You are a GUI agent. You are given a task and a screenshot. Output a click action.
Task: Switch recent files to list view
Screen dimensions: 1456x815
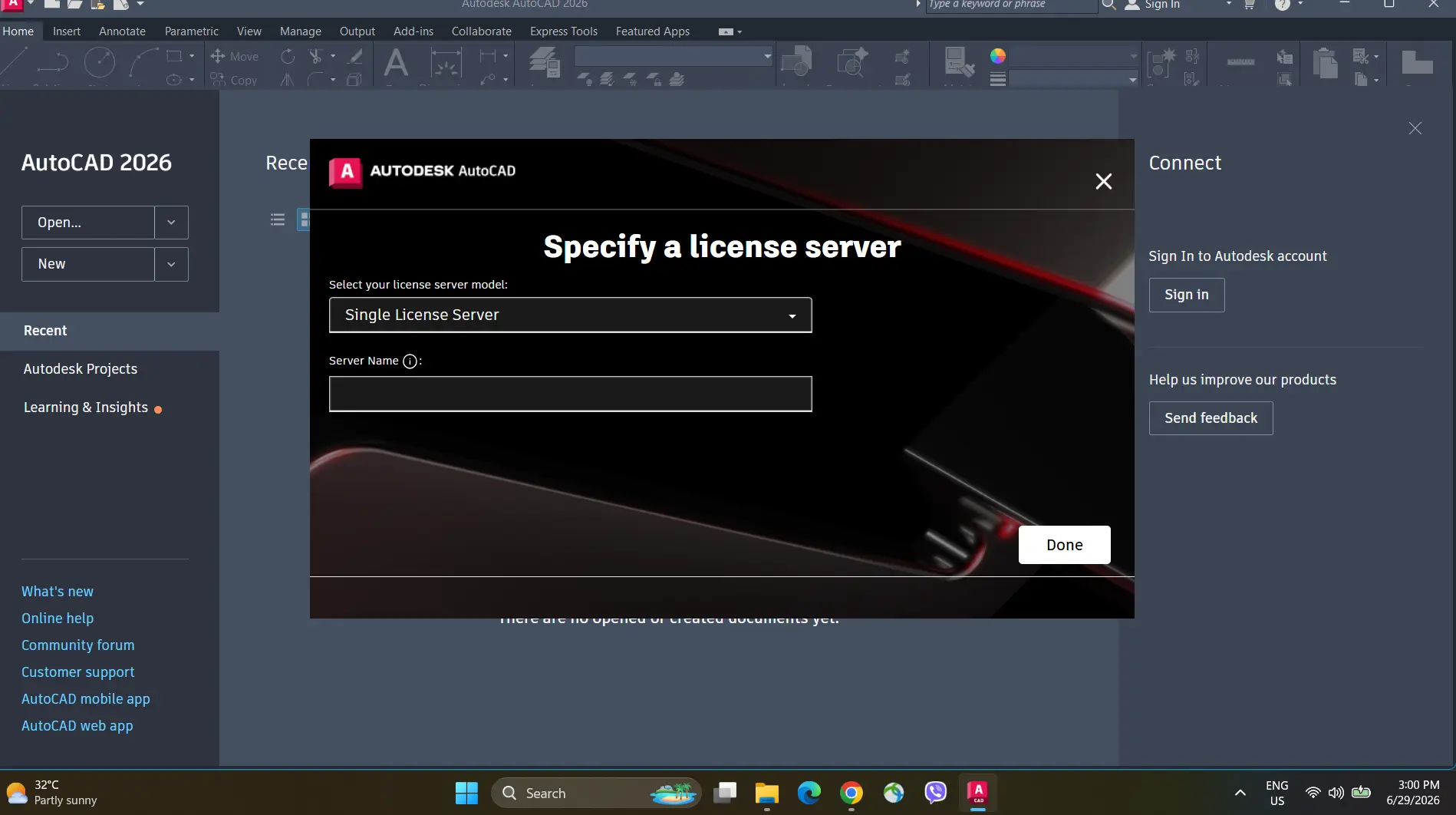278,220
